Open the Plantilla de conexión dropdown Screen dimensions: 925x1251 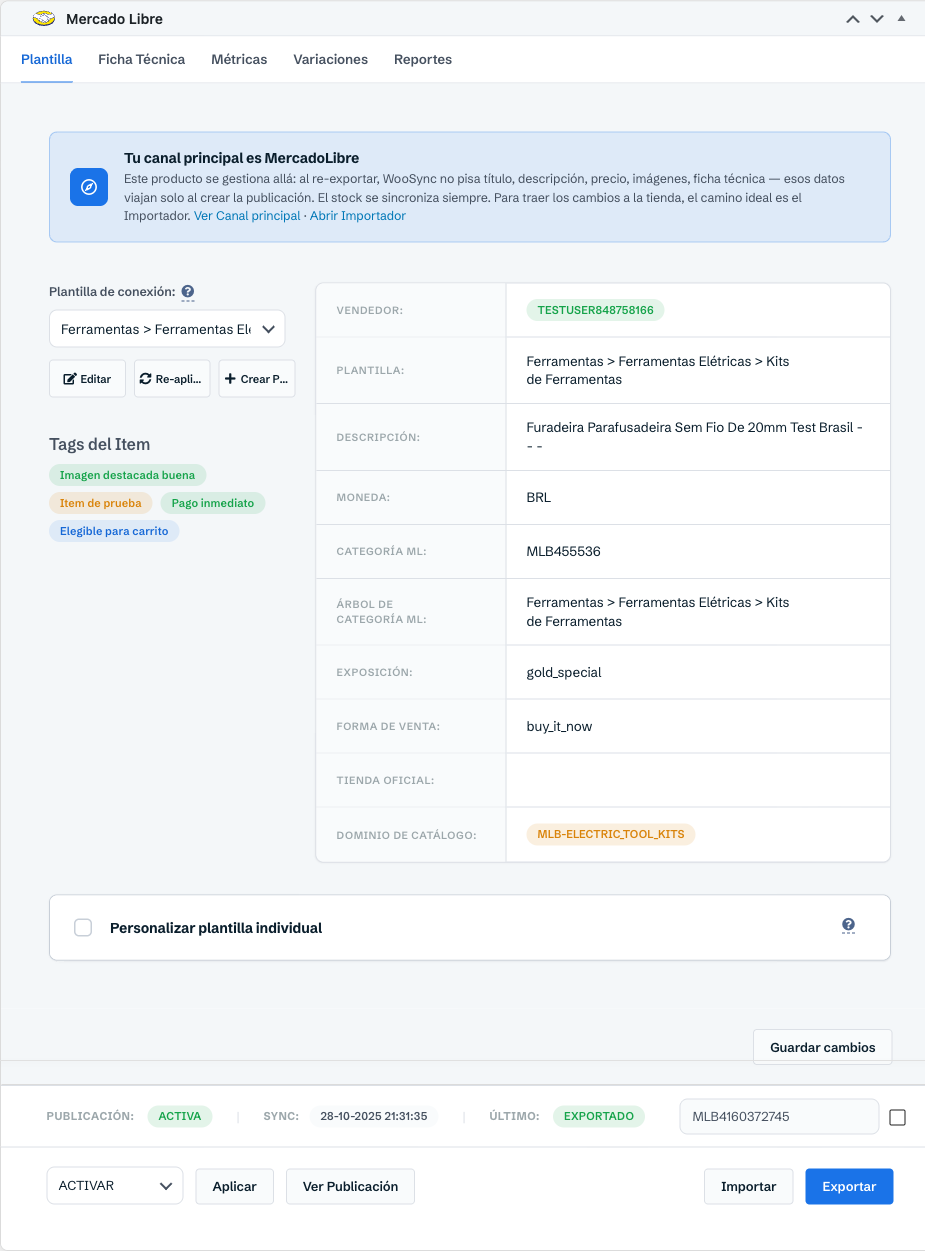[x=167, y=329]
